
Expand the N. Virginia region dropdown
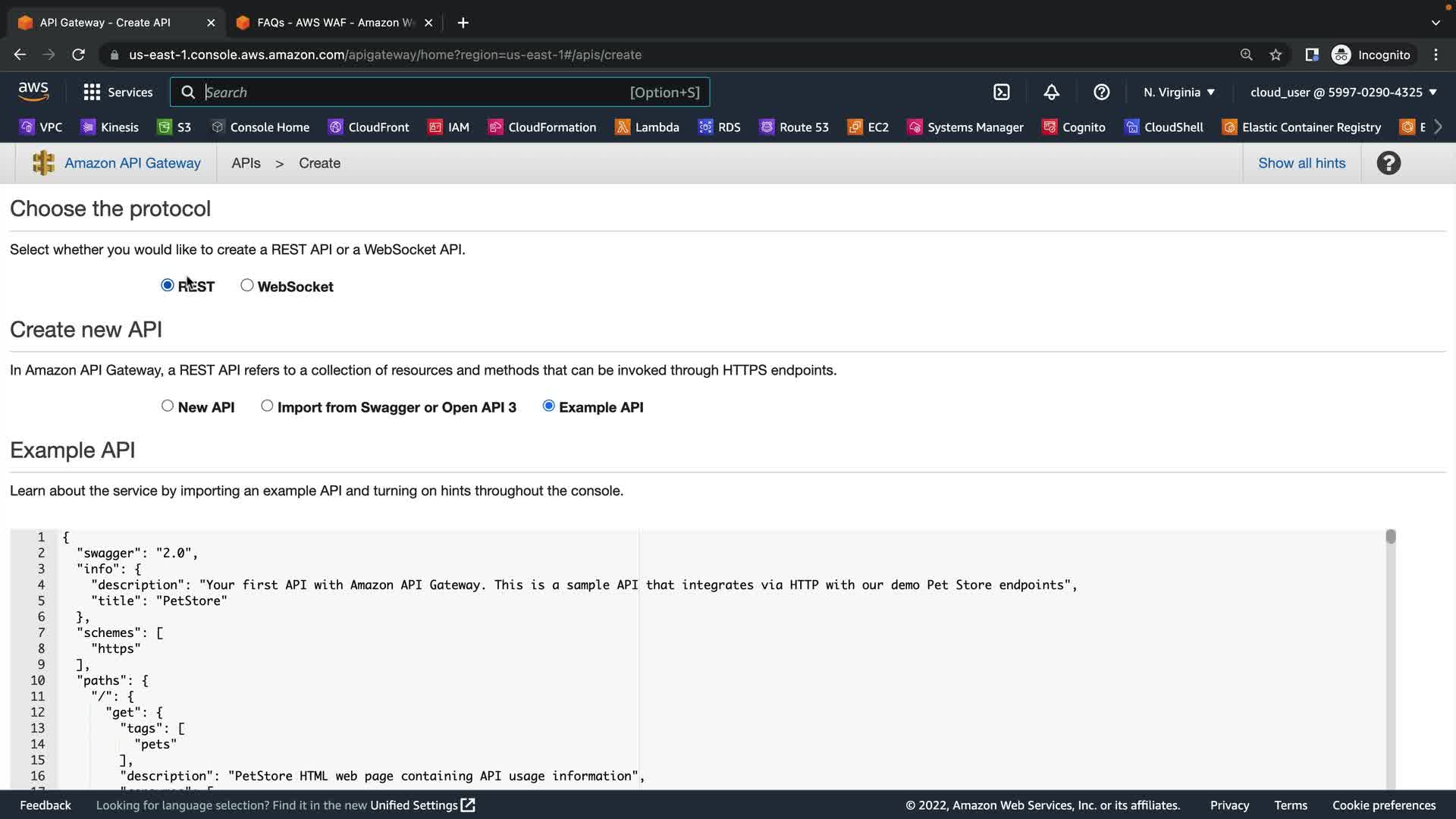[1178, 93]
